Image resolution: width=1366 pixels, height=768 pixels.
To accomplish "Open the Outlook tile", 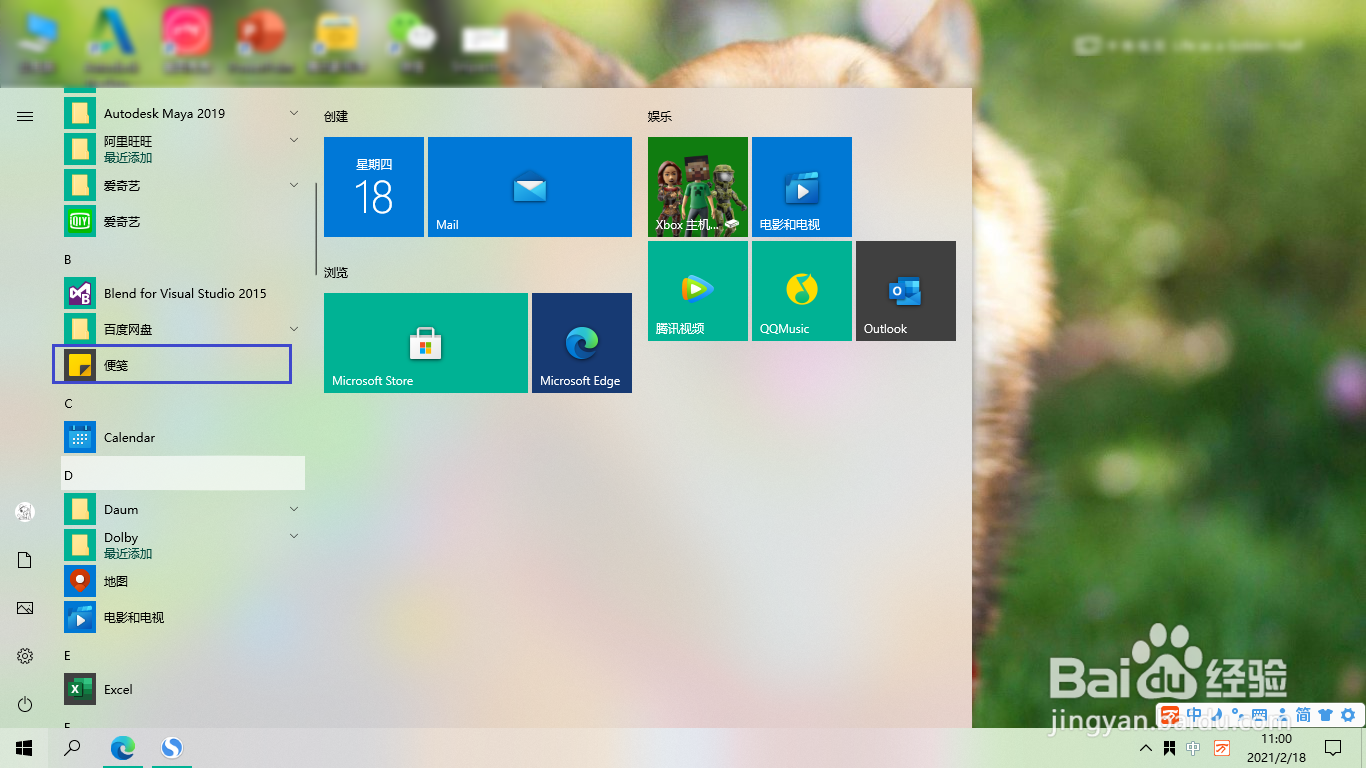I will click(x=906, y=291).
